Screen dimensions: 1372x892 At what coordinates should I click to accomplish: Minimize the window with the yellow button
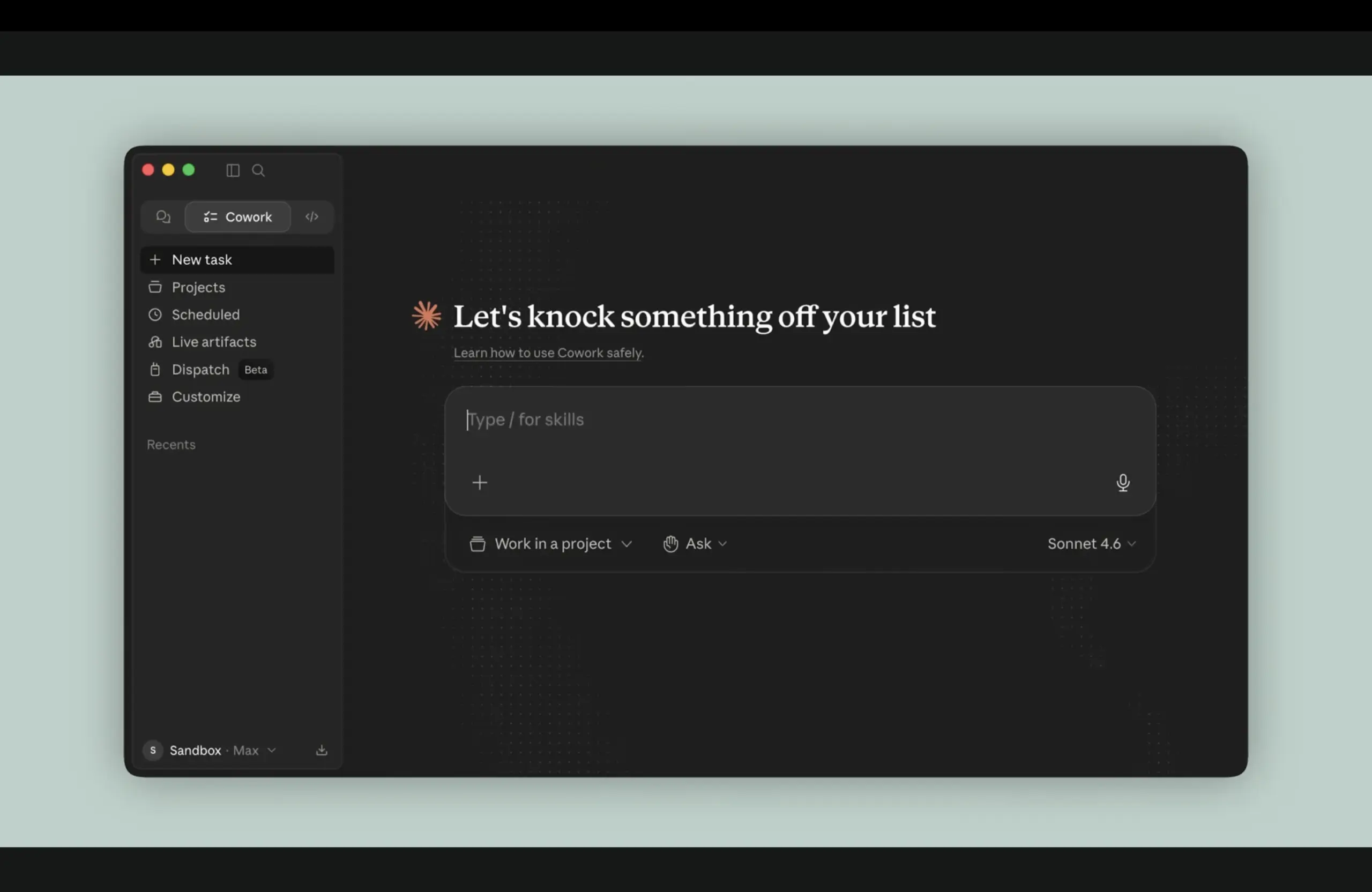point(168,170)
